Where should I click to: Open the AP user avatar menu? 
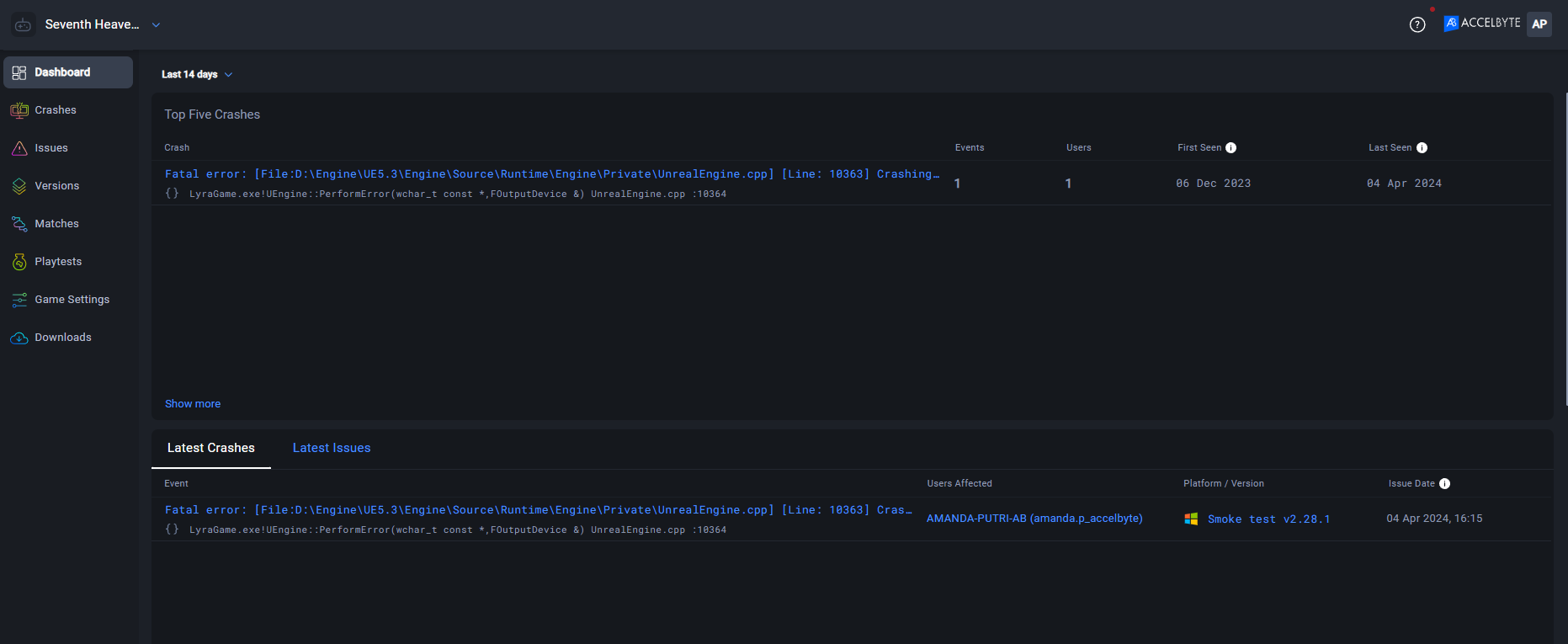tap(1539, 24)
